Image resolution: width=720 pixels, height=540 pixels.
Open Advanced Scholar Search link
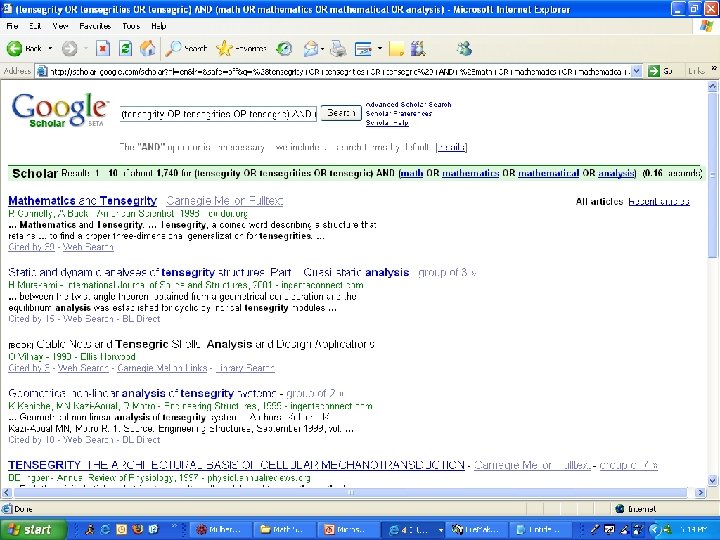point(408,104)
